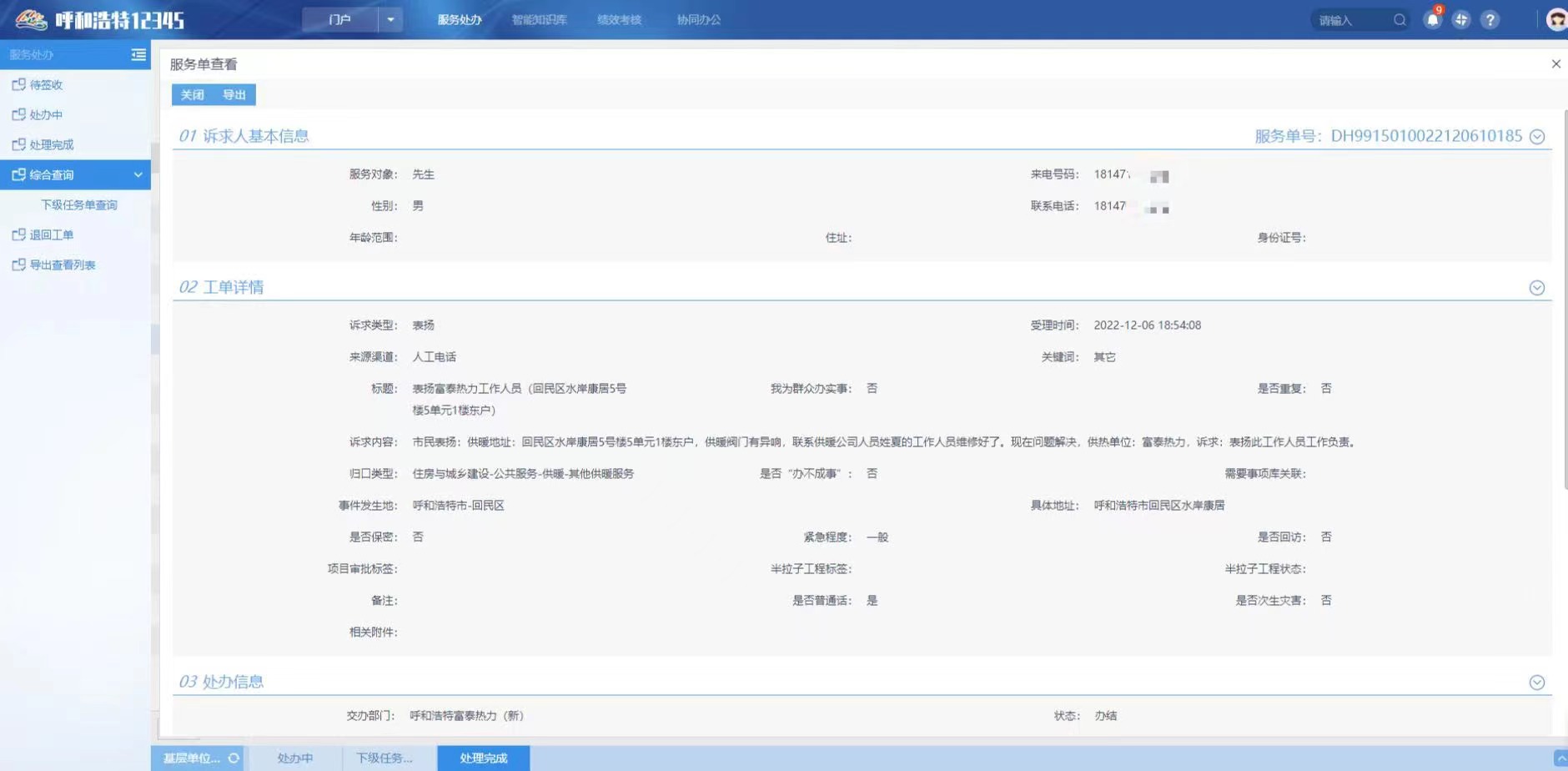Open the notification bell with badge 9
Image resolution: width=1568 pixels, height=771 pixels.
tap(1432, 20)
